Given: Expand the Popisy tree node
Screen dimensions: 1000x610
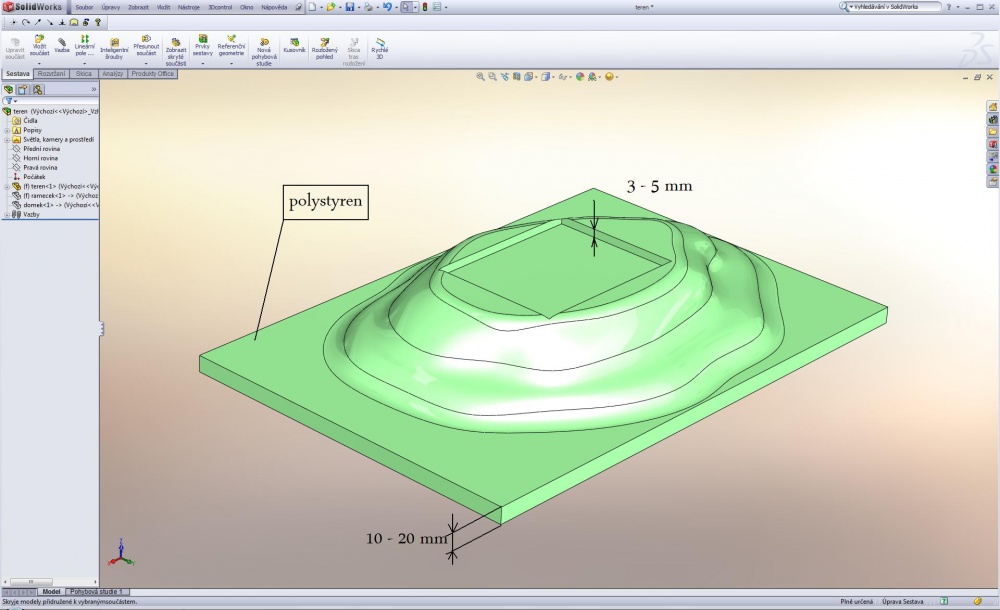Looking at the screenshot, I should pyautogui.click(x=7, y=130).
